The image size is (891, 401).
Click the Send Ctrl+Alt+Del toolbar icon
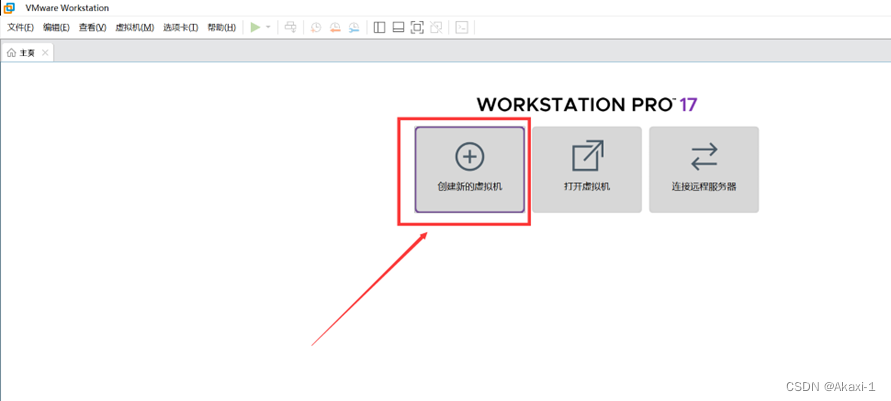coord(290,27)
